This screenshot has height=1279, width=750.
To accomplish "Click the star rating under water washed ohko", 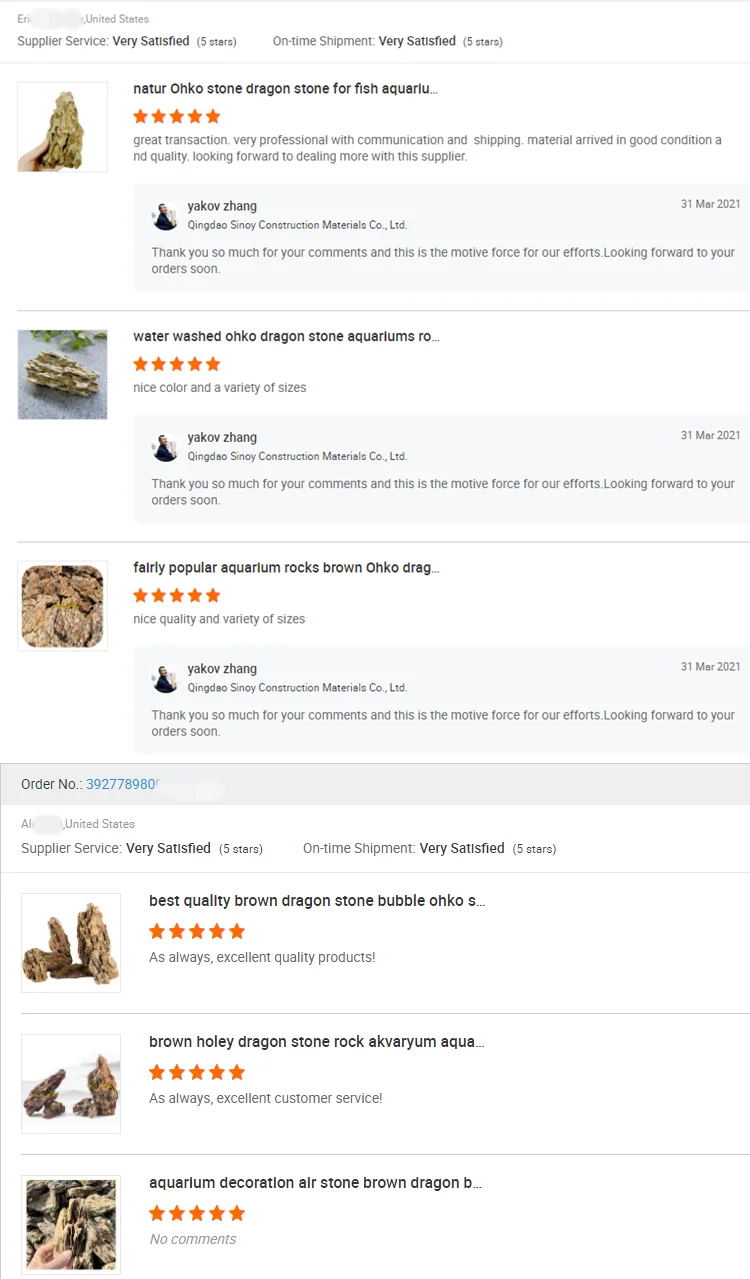I will coord(177,364).
